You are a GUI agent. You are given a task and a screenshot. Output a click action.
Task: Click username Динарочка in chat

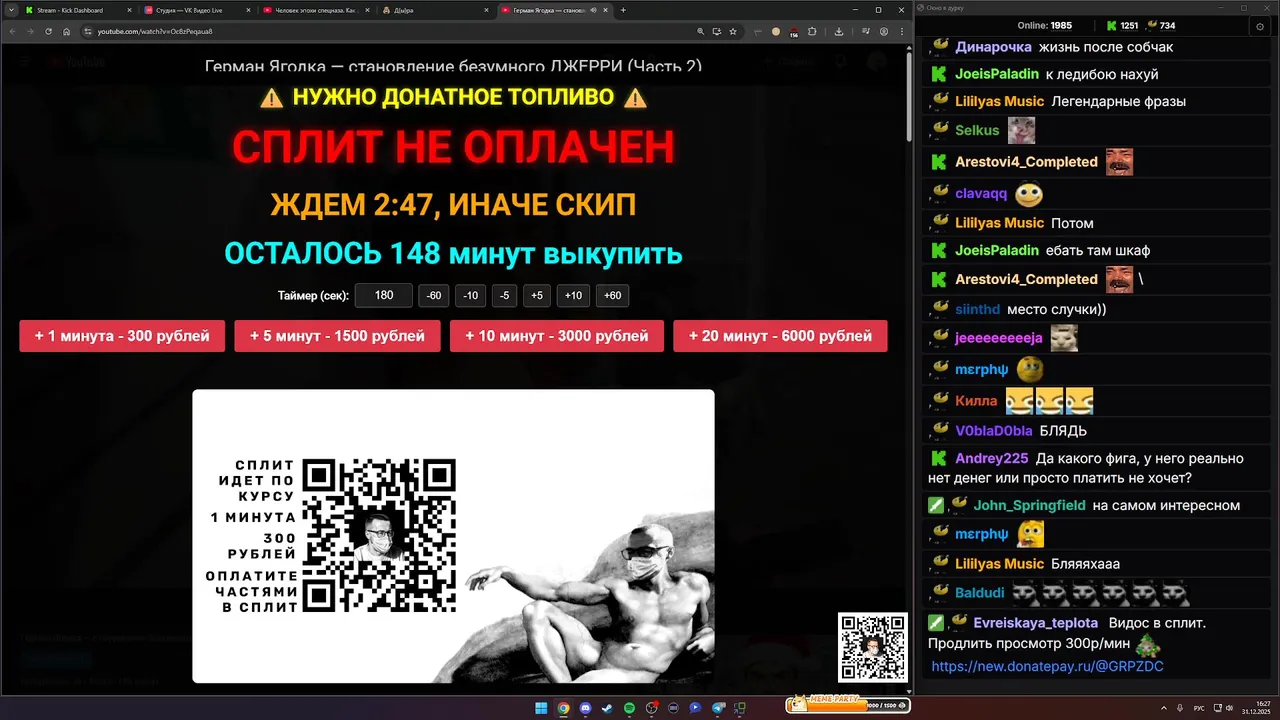tap(993, 47)
